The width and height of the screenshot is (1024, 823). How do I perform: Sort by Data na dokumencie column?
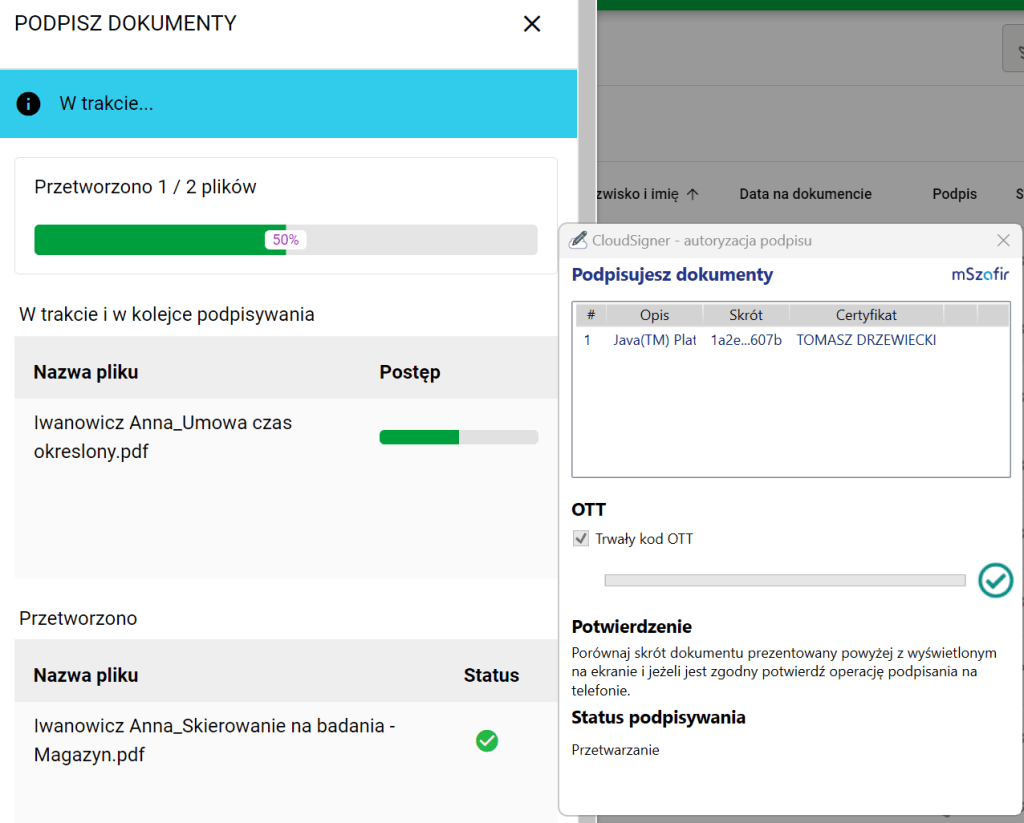[x=805, y=194]
